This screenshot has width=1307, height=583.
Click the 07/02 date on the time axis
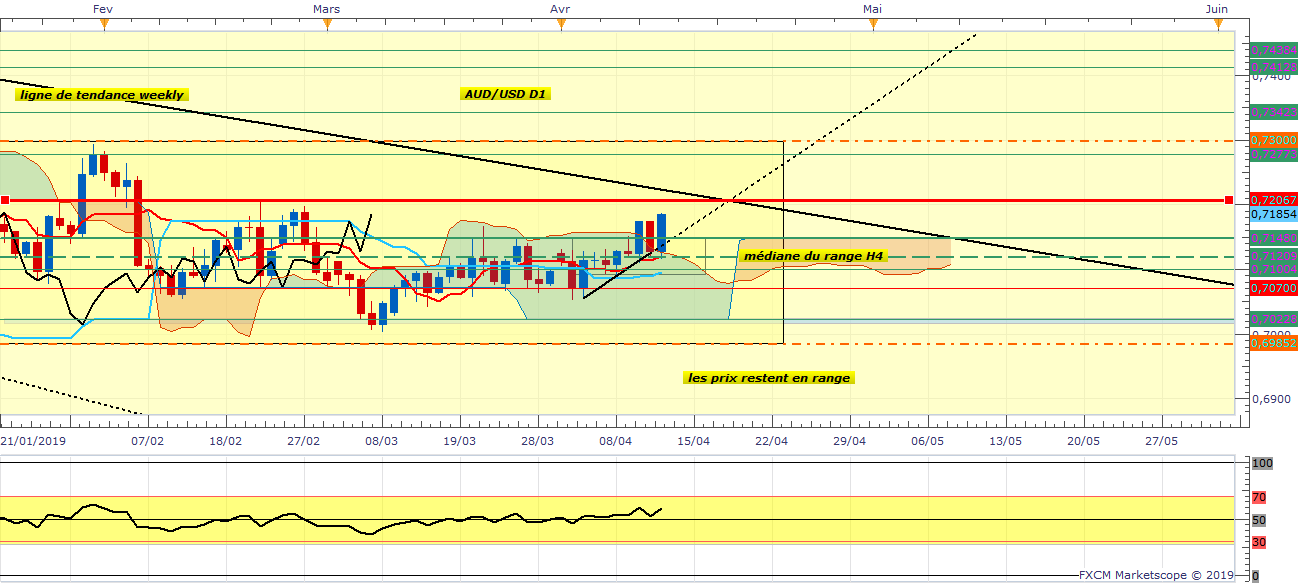pos(148,440)
